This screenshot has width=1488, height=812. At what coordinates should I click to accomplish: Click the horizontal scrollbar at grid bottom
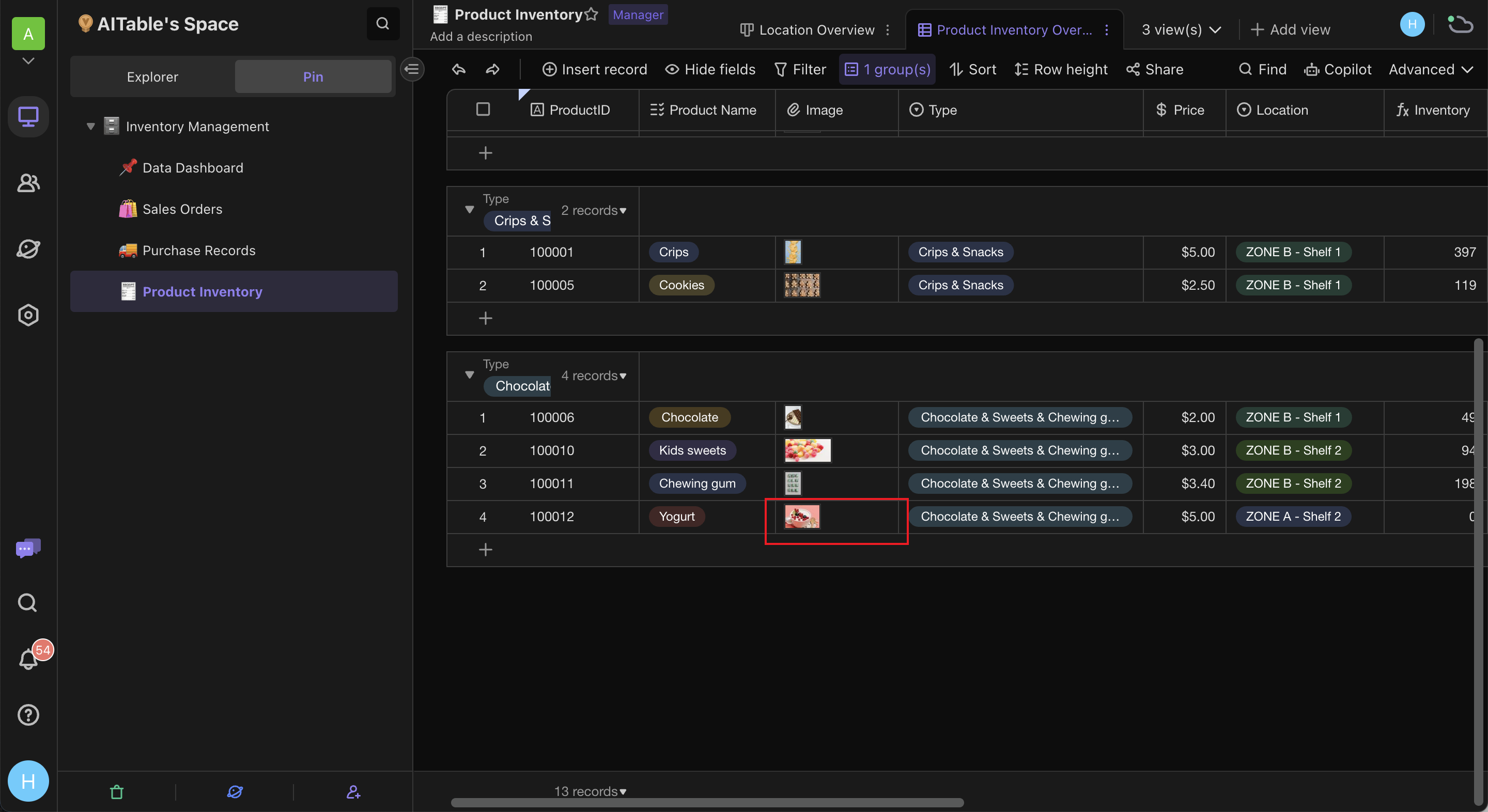[707, 803]
